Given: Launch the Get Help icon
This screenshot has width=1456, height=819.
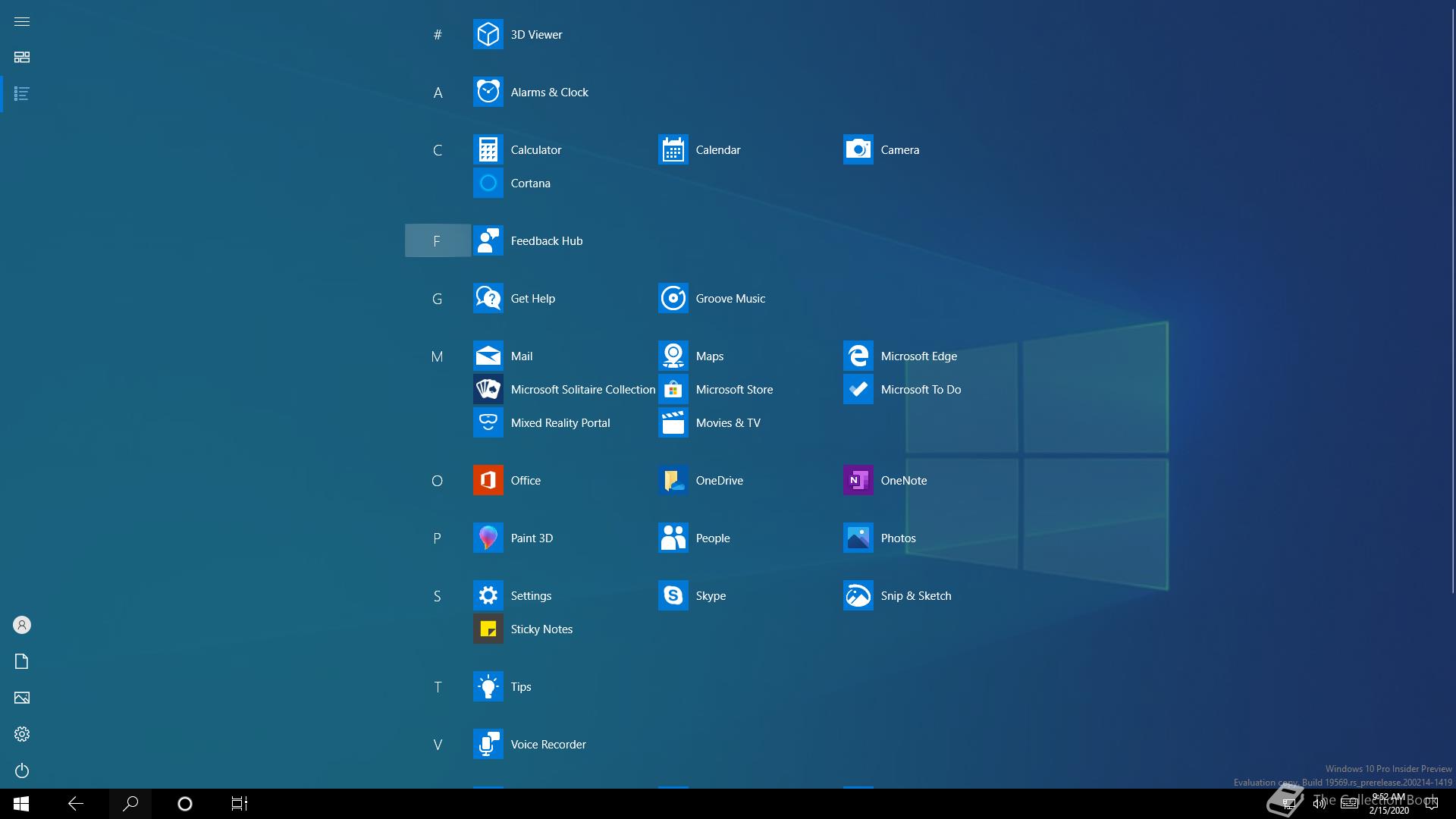Looking at the screenshot, I should coord(488,298).
